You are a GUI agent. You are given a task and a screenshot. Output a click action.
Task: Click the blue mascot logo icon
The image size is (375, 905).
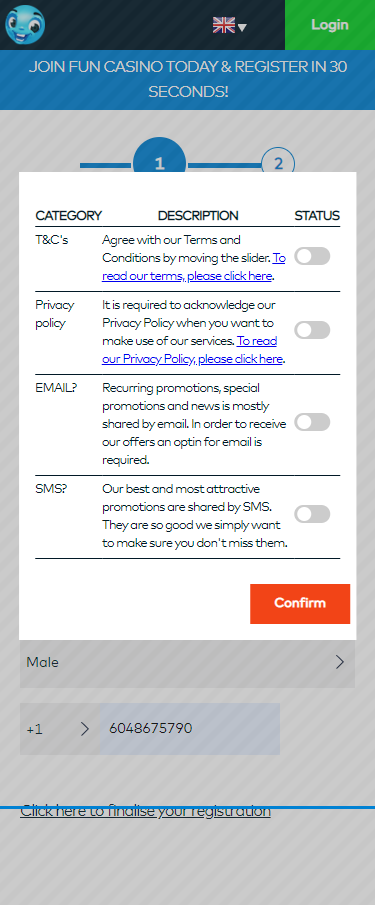25,25
